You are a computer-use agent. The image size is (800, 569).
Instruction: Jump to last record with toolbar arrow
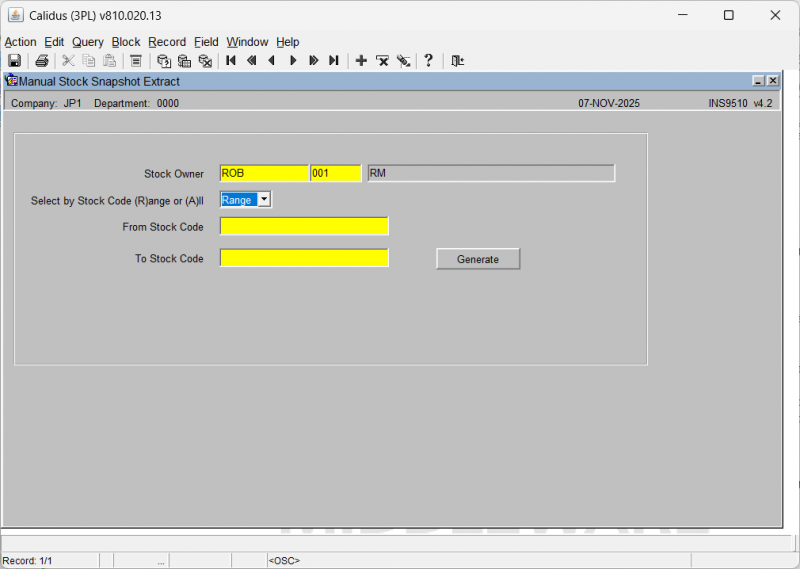(x=334, y=61)
